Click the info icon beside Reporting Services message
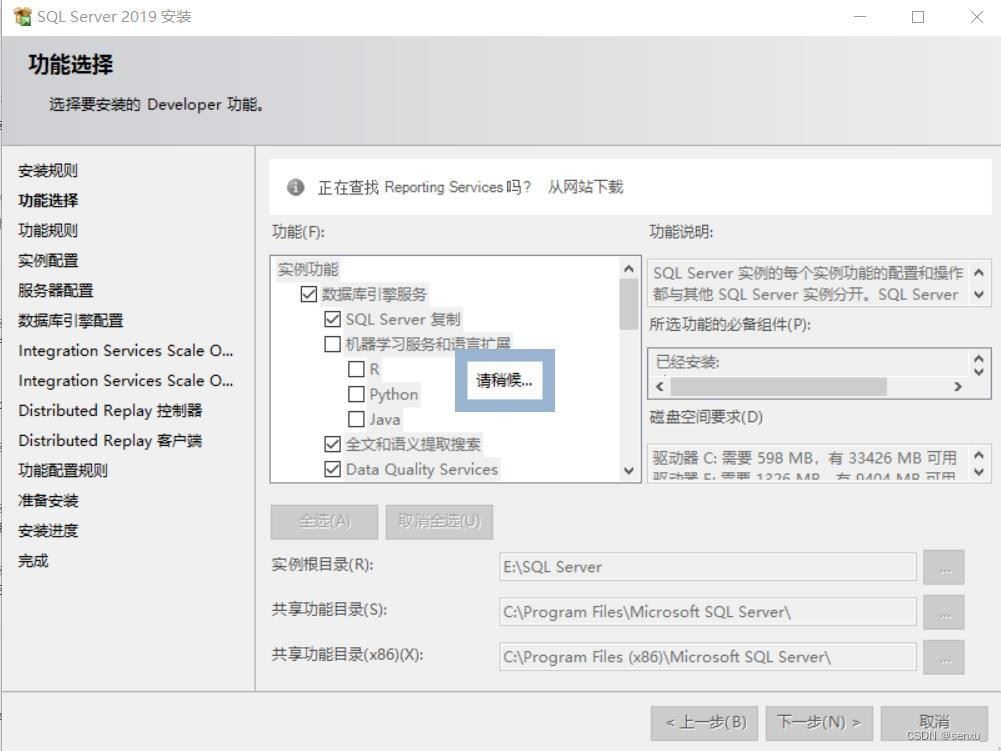 tap(295, 187)
